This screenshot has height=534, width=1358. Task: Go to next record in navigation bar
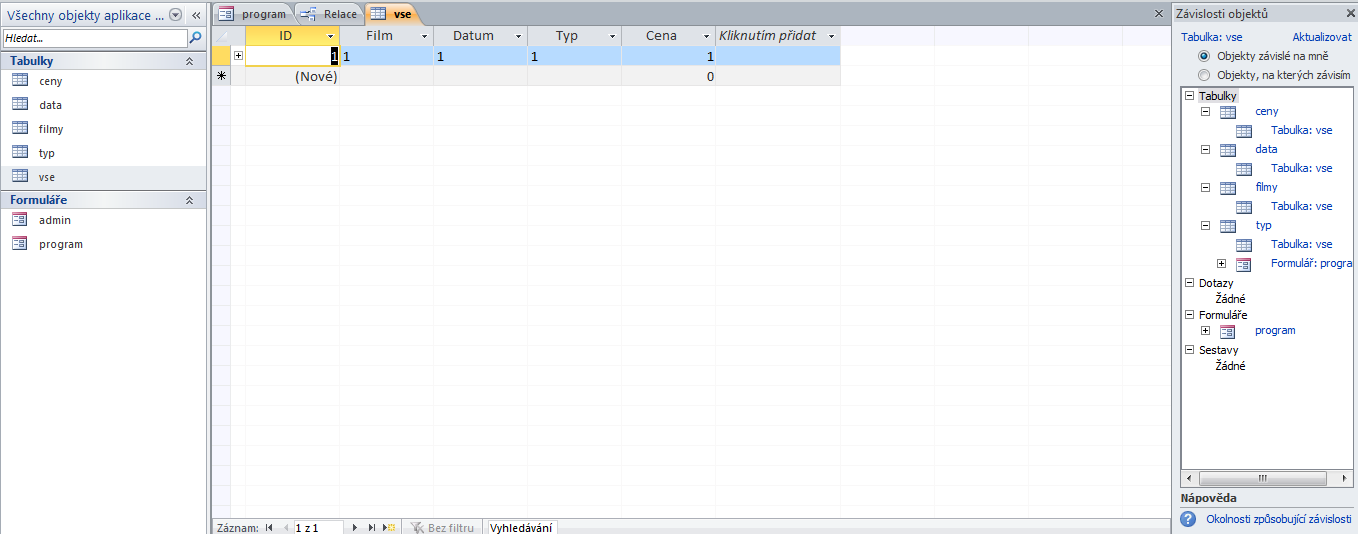click(x=354, y=527)
